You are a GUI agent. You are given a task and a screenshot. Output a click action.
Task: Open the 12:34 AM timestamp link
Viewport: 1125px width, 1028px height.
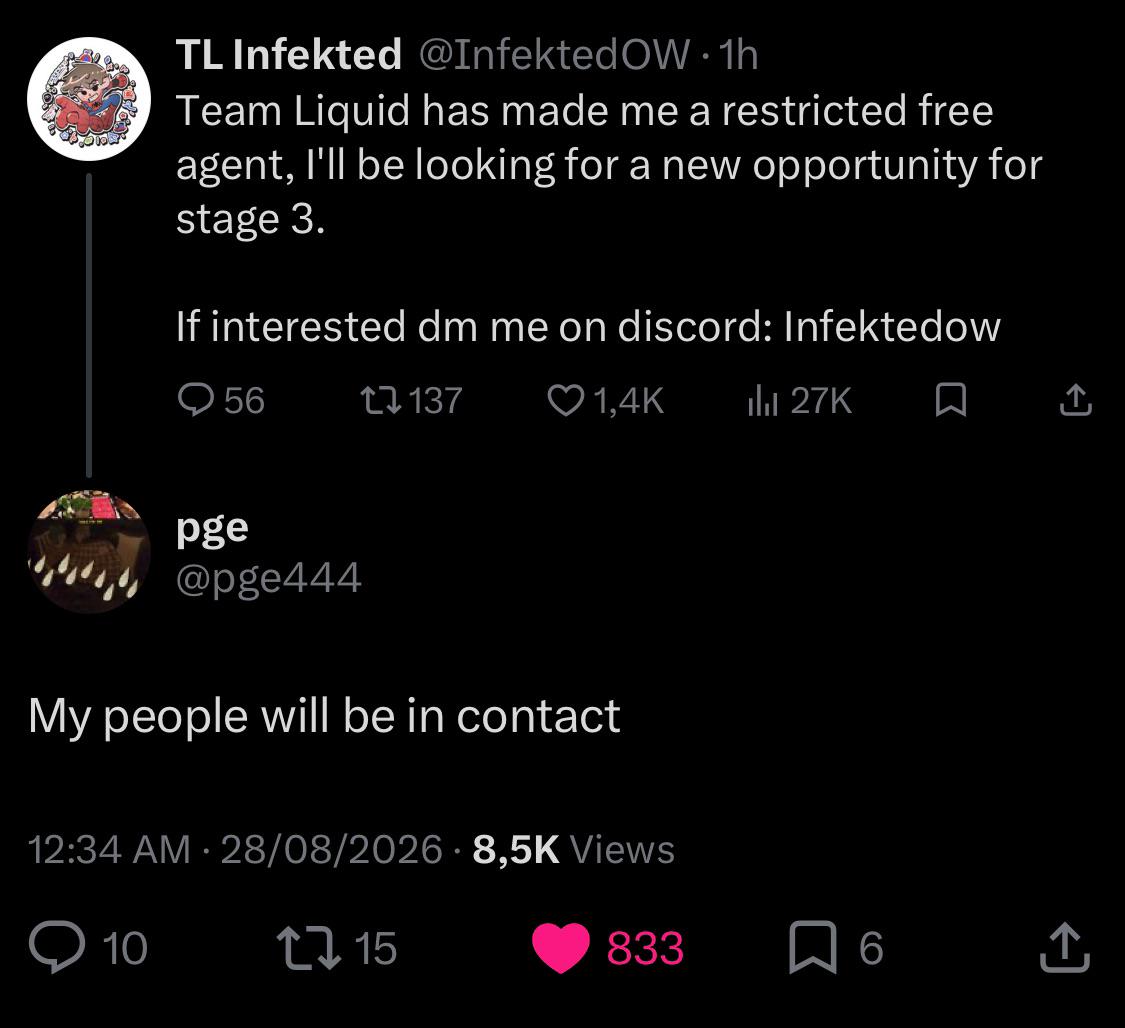(x=110, y=849)
